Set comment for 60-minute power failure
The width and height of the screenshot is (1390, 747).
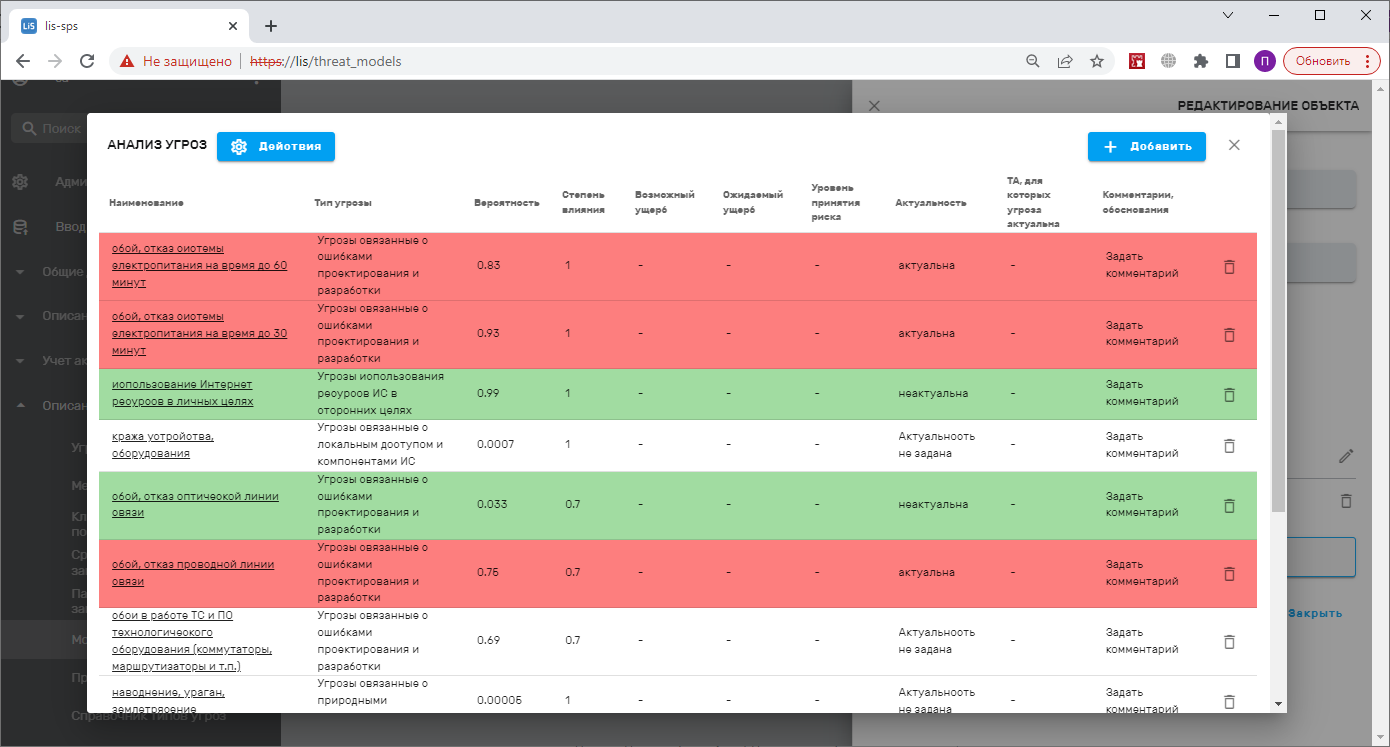(1142, 265)
